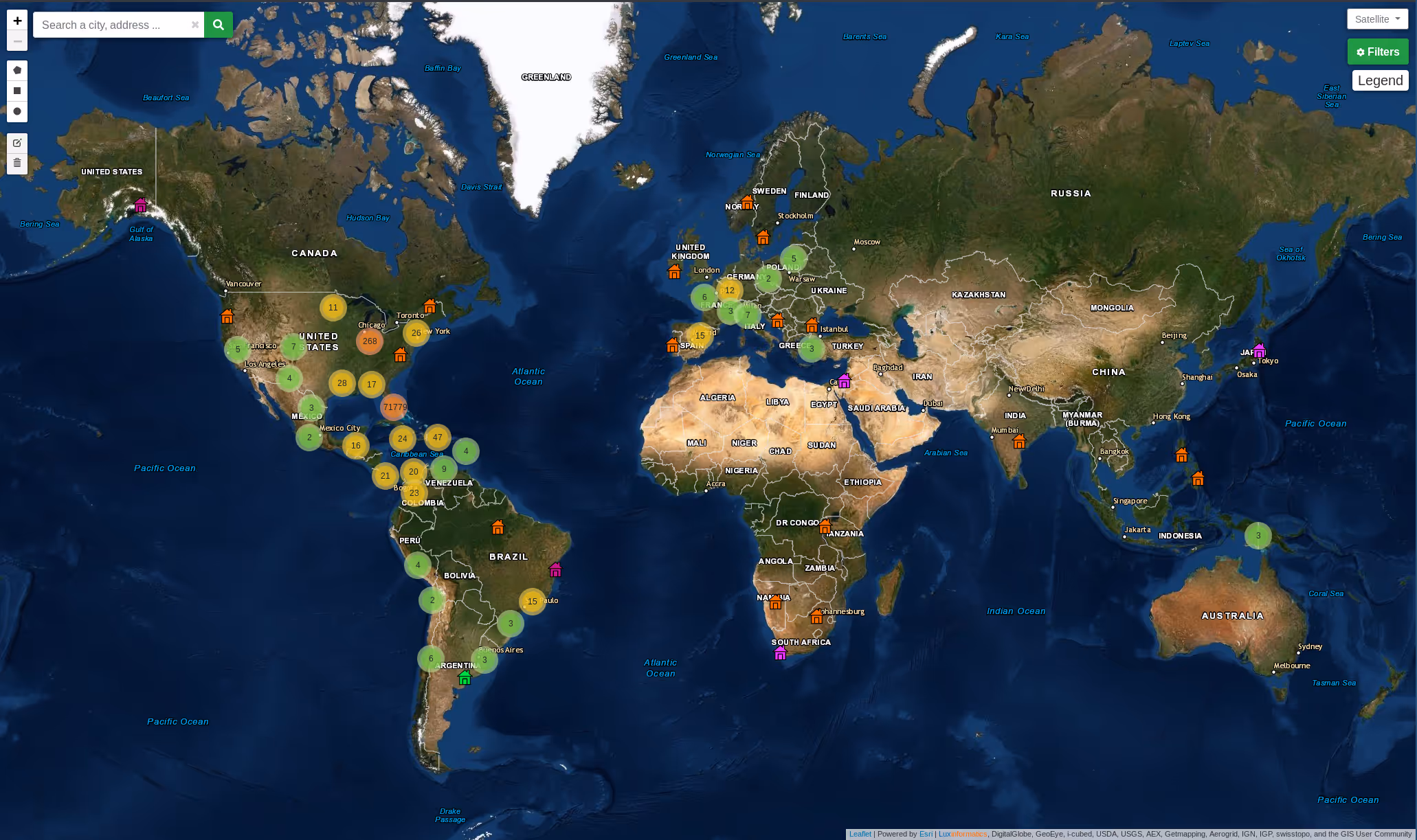This screenshot has width=1417, height=840.
Task: Click the yellow cluster labeled 47
Action: pos(437,437)
